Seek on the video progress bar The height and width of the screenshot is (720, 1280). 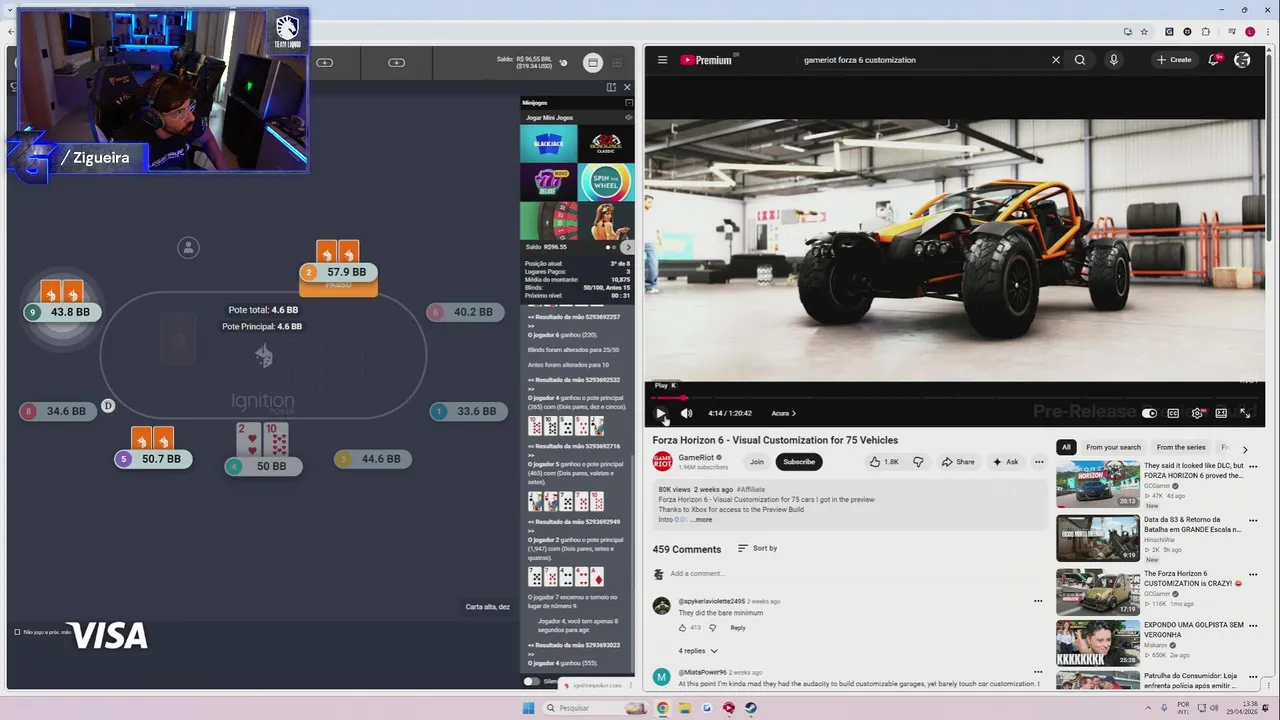(955, 398)
